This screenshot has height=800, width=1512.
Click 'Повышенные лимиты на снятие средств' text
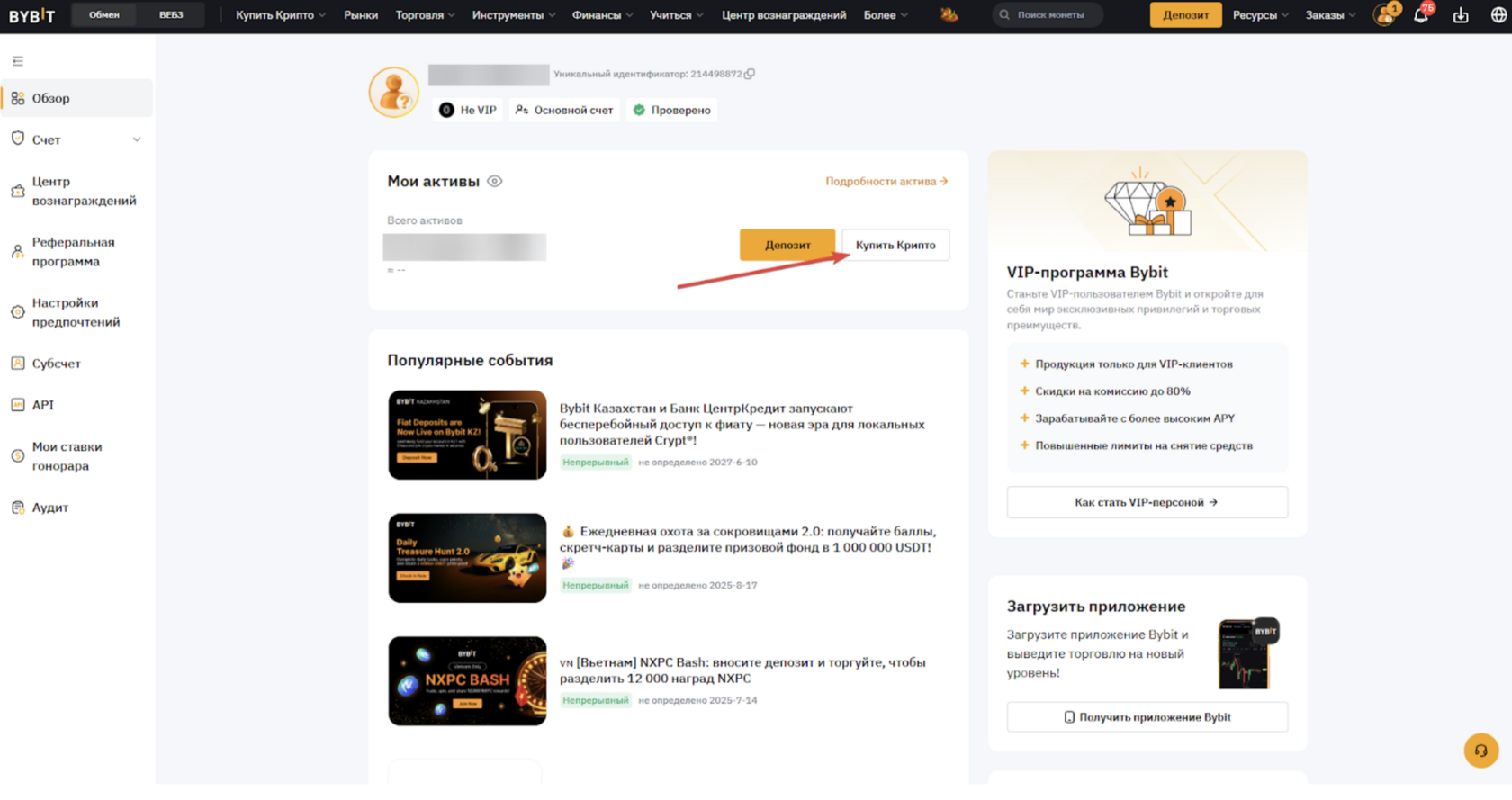(1144, 445)
